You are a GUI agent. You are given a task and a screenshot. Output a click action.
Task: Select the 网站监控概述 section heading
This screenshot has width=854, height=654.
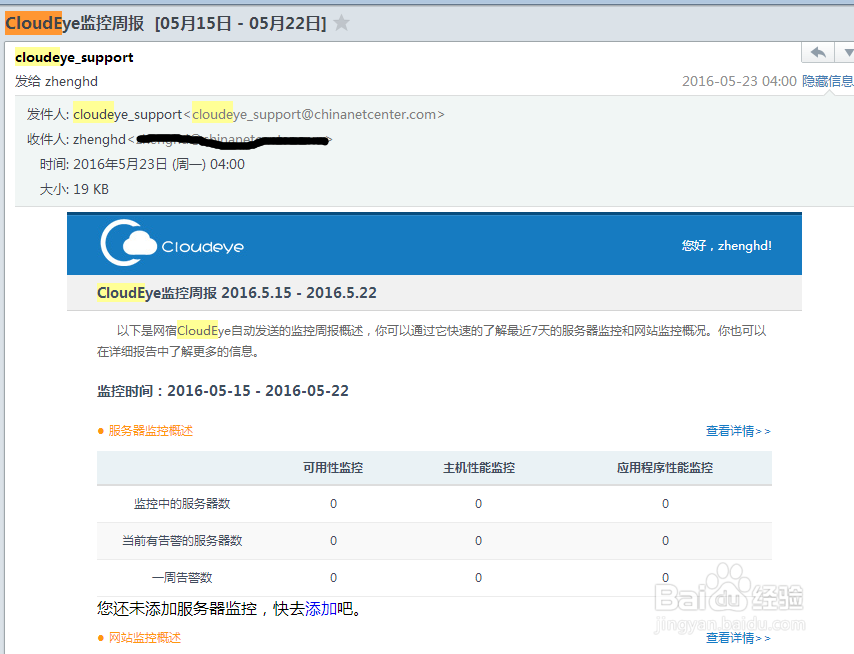click(x=145, y=638)
